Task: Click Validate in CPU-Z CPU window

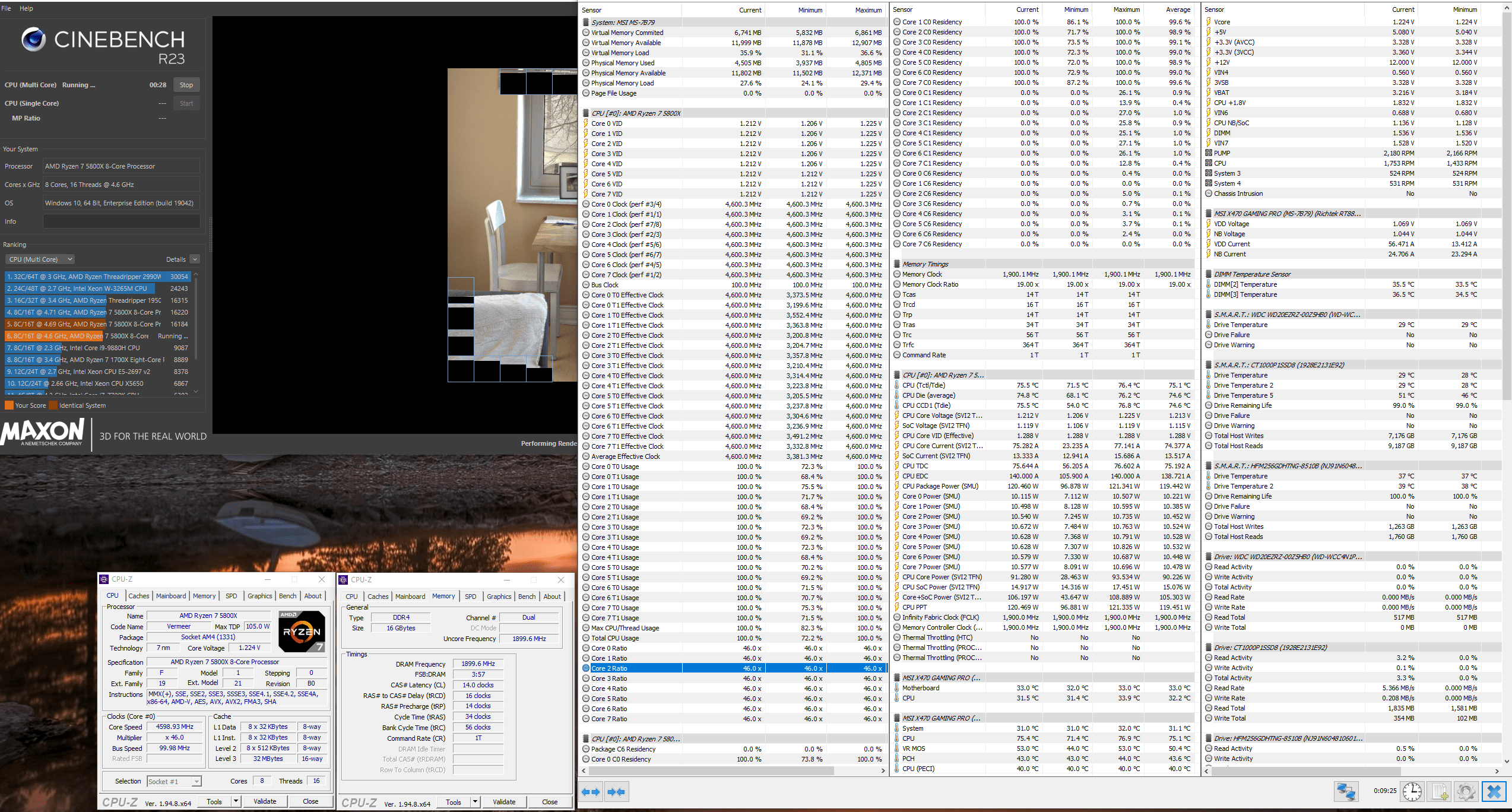Action: (x=265, y=801)
